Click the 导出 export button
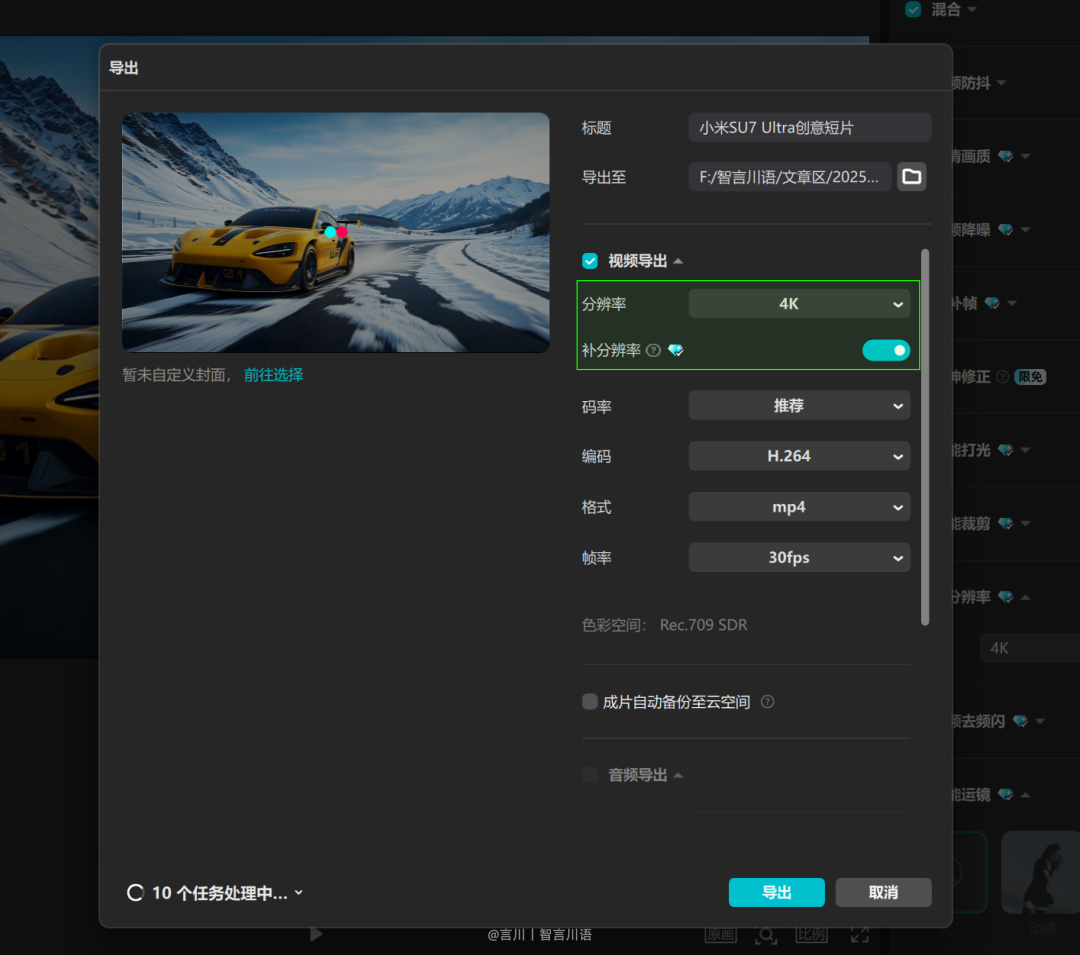 tap(777, 892)
